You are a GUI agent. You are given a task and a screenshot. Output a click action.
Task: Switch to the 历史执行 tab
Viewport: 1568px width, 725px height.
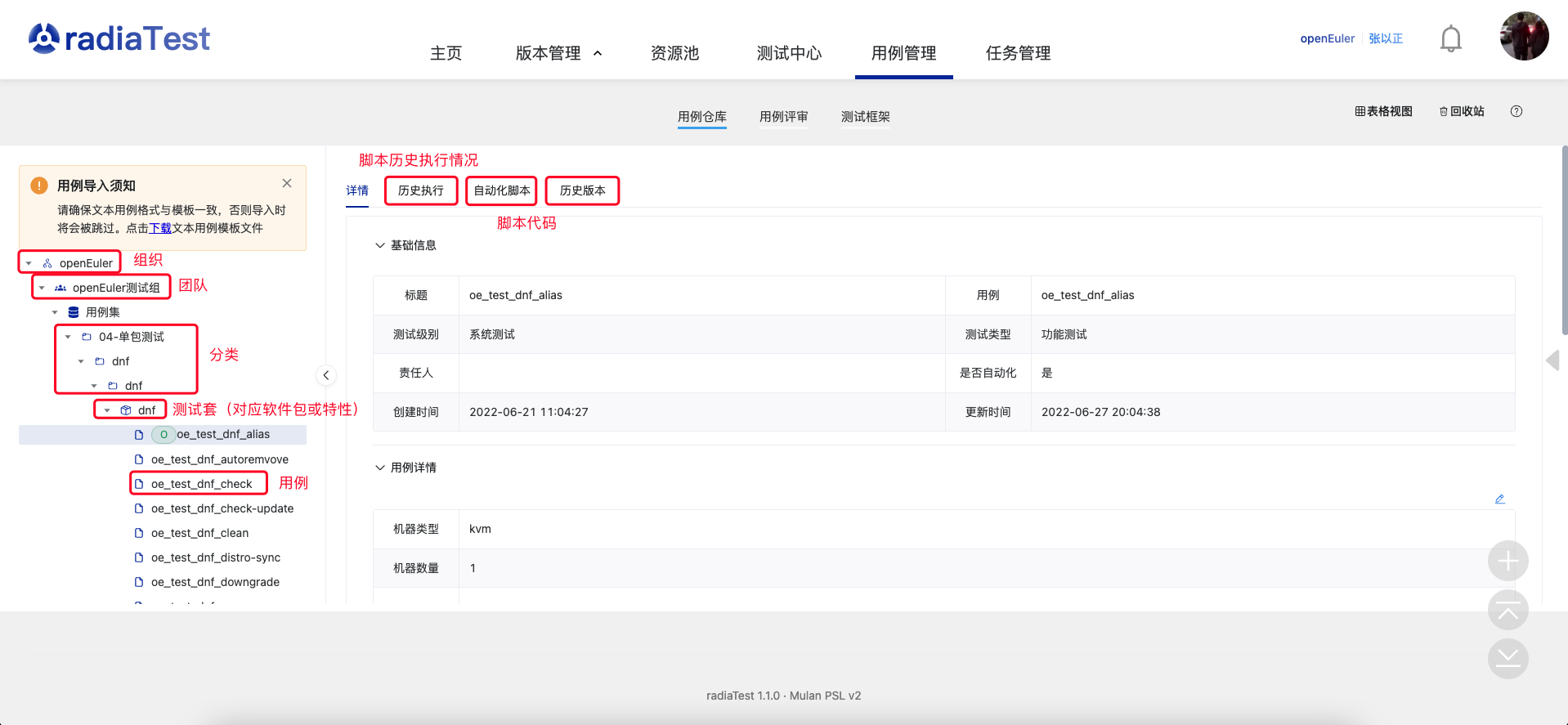pyautogui.click(x=420, y=190)
